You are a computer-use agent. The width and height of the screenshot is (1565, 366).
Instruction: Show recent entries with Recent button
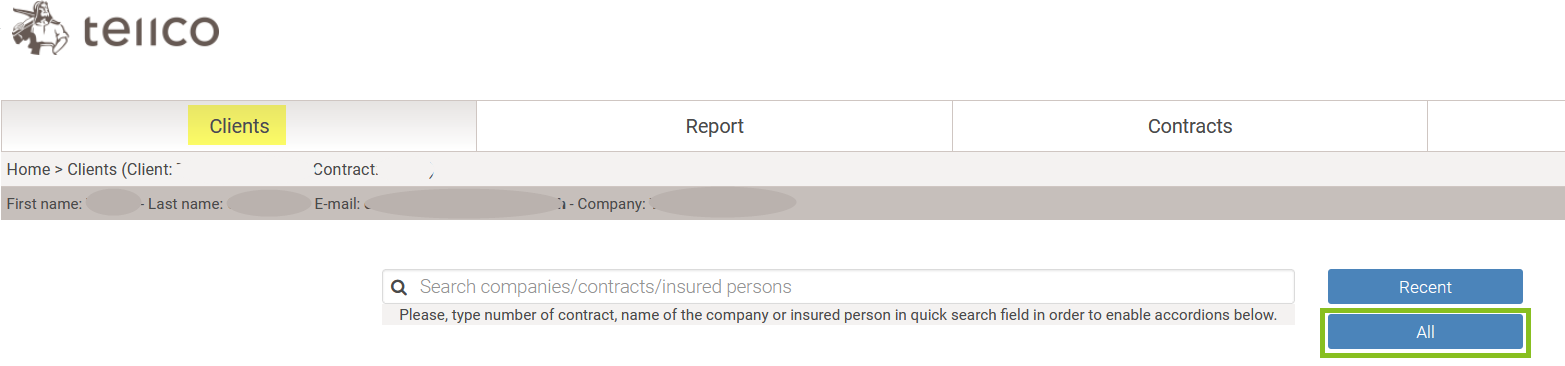[x=1425, y=287]
